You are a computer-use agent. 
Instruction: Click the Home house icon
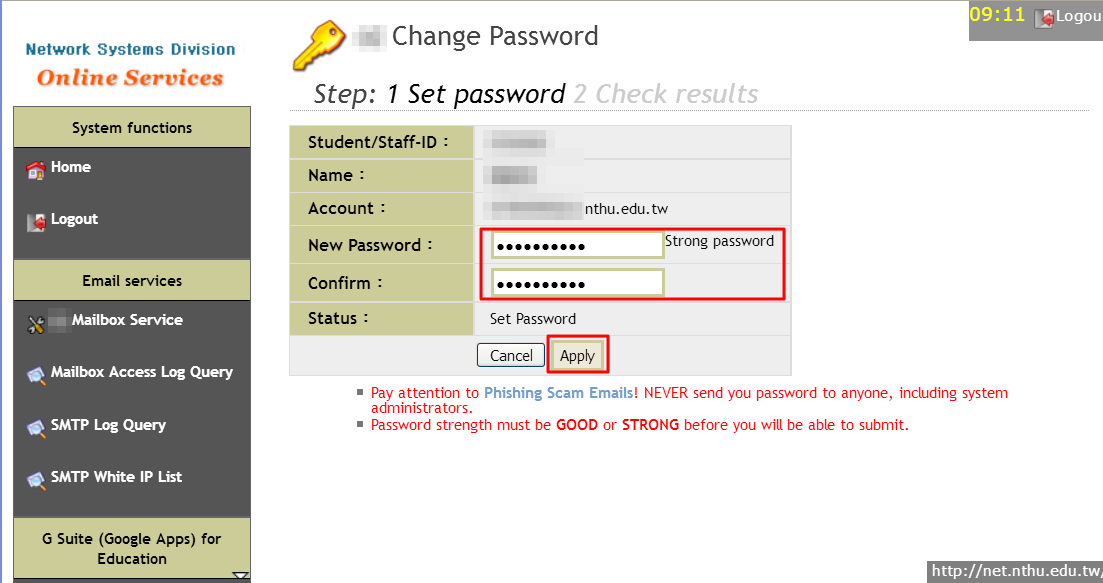coord(36,170)
